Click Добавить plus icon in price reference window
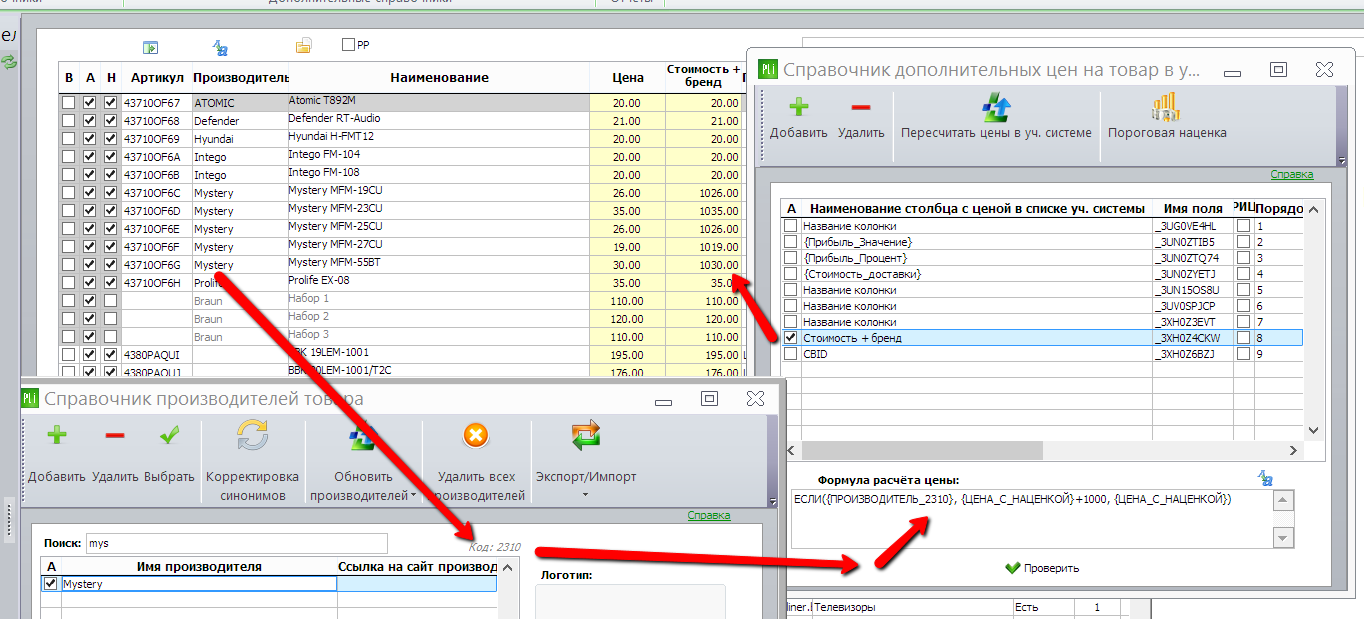The width and height of the screenshot is (1364, 619). pyautogui.click(x=799, y=108)
